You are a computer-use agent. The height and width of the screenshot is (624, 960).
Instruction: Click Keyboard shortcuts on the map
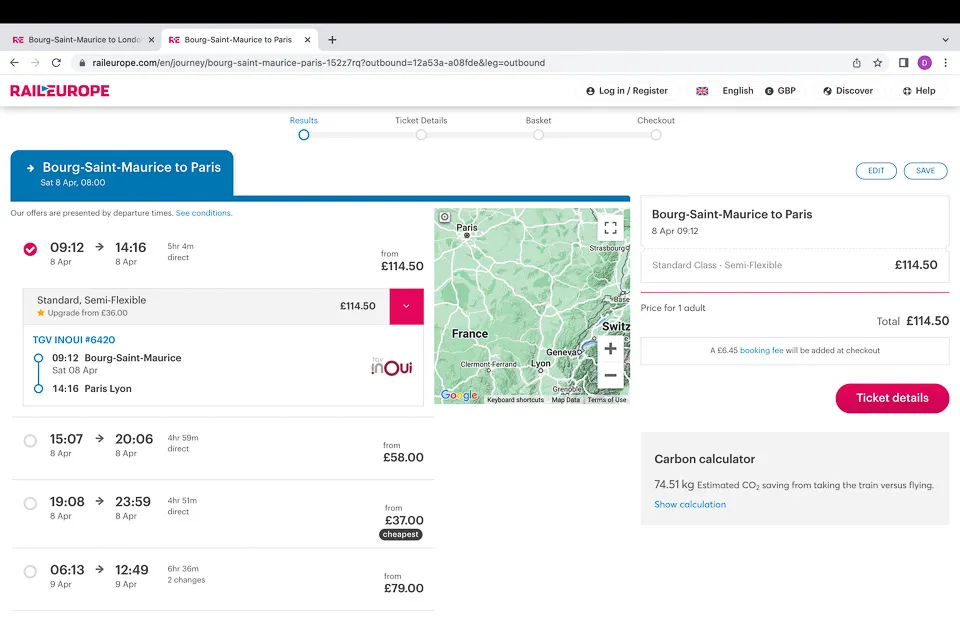pos(516,400)
